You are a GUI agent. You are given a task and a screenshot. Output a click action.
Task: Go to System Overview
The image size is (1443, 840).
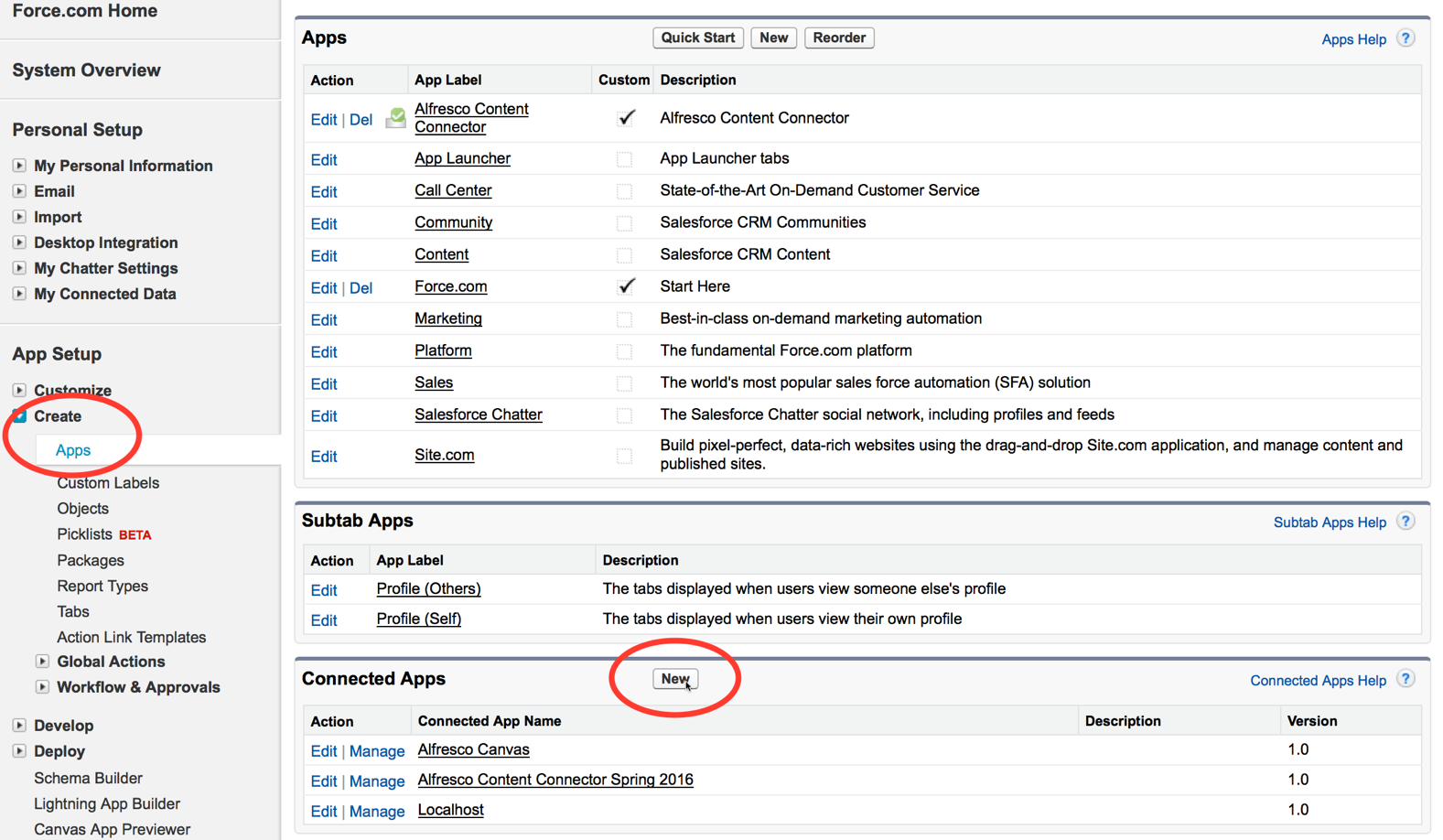[x=86, y=70]
